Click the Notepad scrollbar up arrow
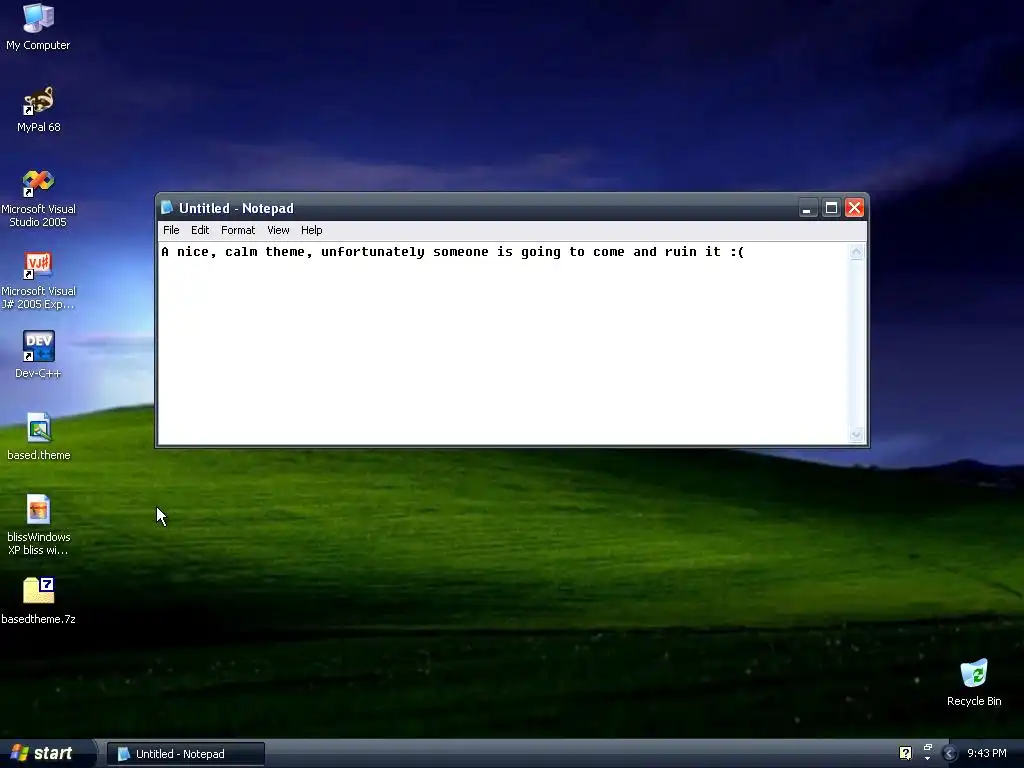The height and width of the screenshot is (768, 1024). pos(856,253)
